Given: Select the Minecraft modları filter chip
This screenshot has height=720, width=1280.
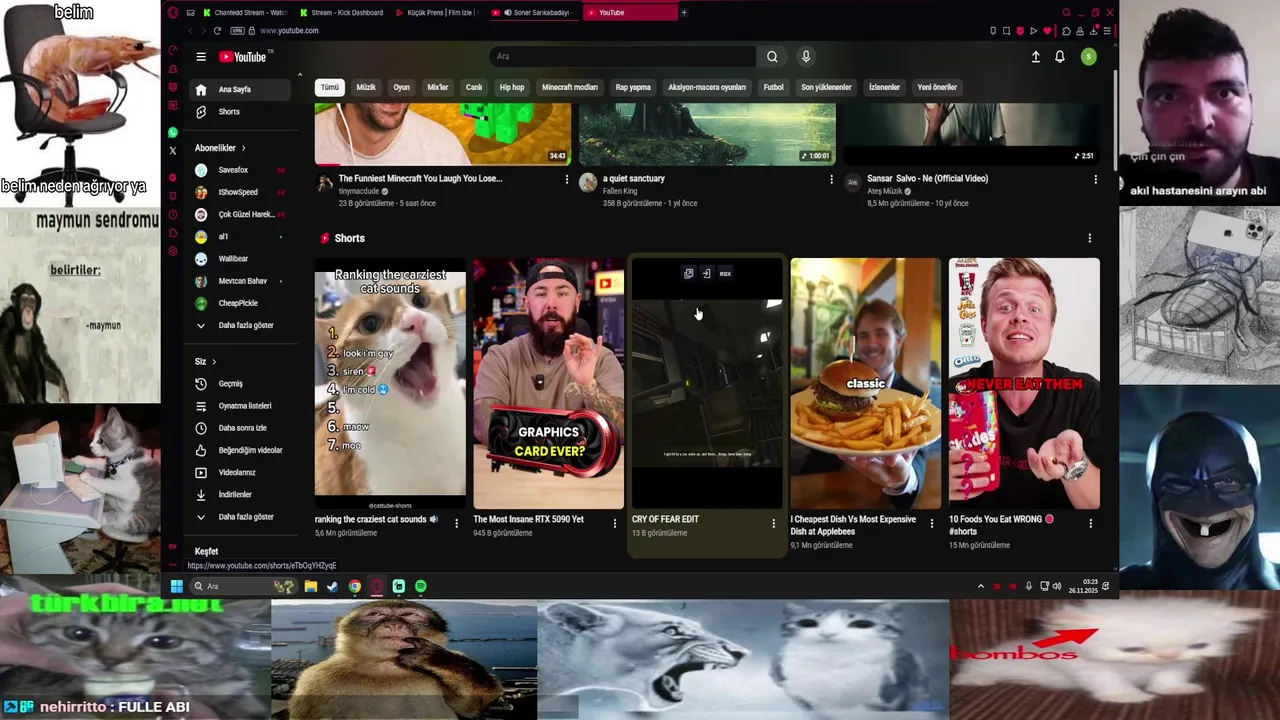Looking at the screenshot, I should click(570, 87).
